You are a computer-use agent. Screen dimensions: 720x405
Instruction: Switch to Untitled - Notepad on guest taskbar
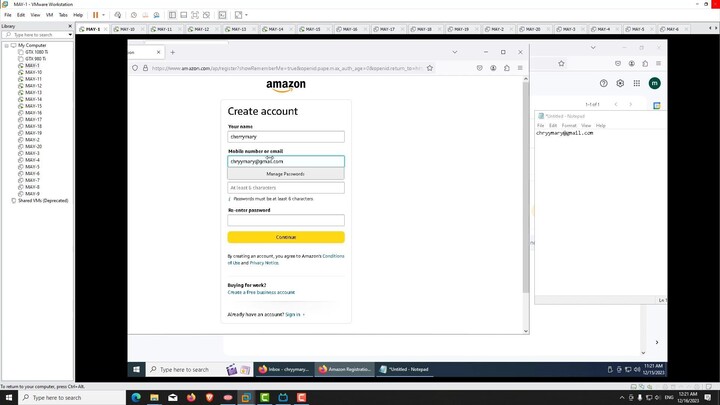(x=404, y=369)
